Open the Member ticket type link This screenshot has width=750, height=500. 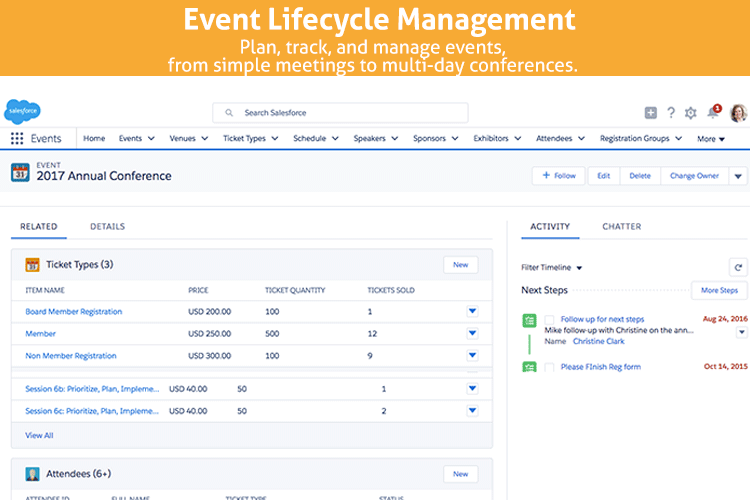coord(41,334)
